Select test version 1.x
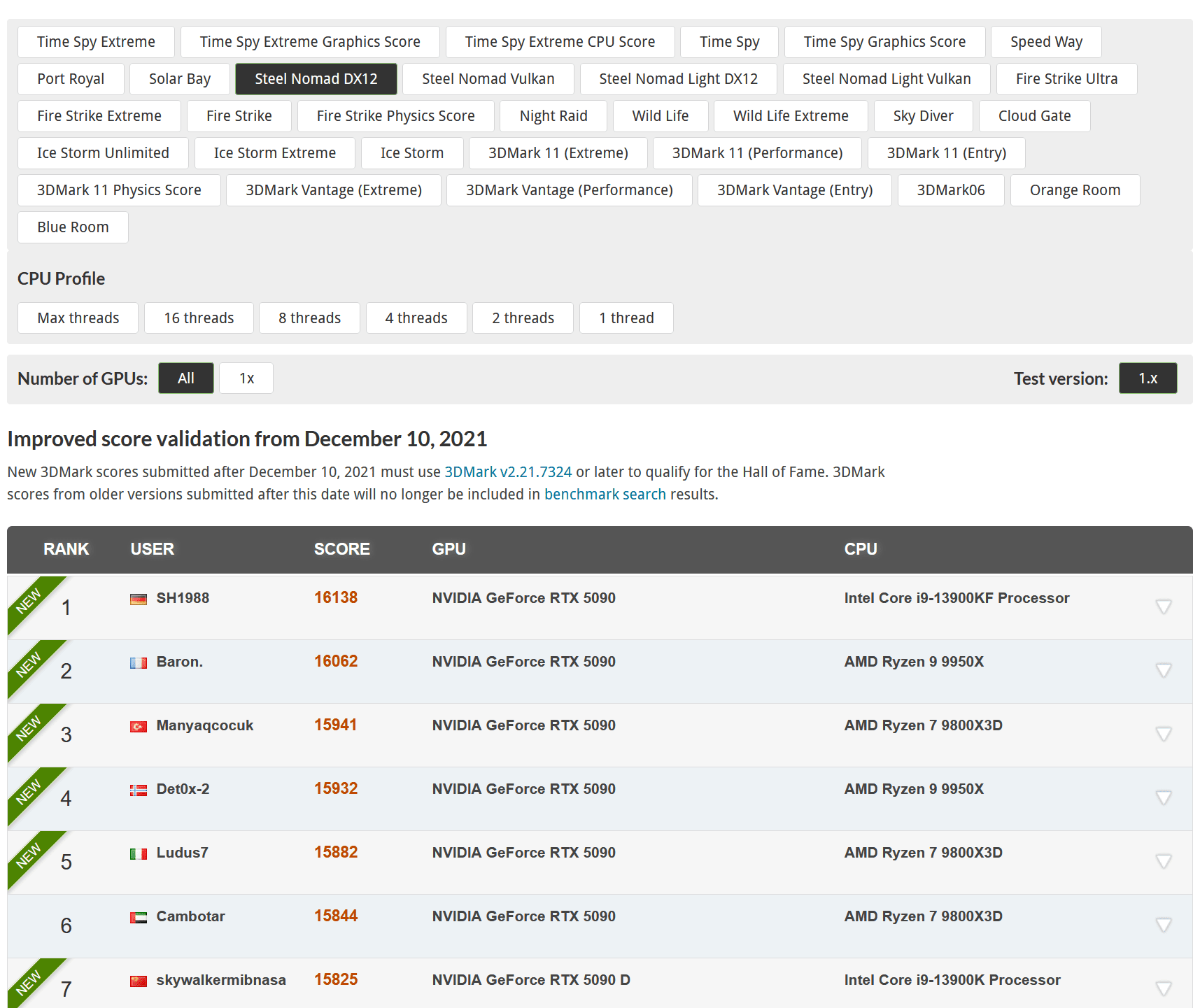The width and height of the screenshot is (1193, 1008). pyautogui.click(x=1148, y=378)
